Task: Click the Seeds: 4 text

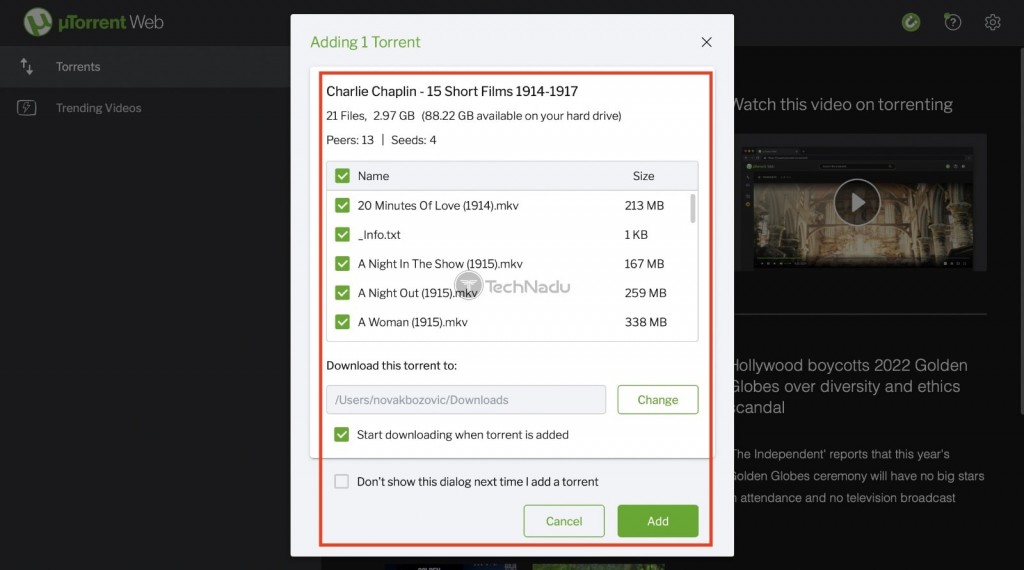Action: coord(413,140)
